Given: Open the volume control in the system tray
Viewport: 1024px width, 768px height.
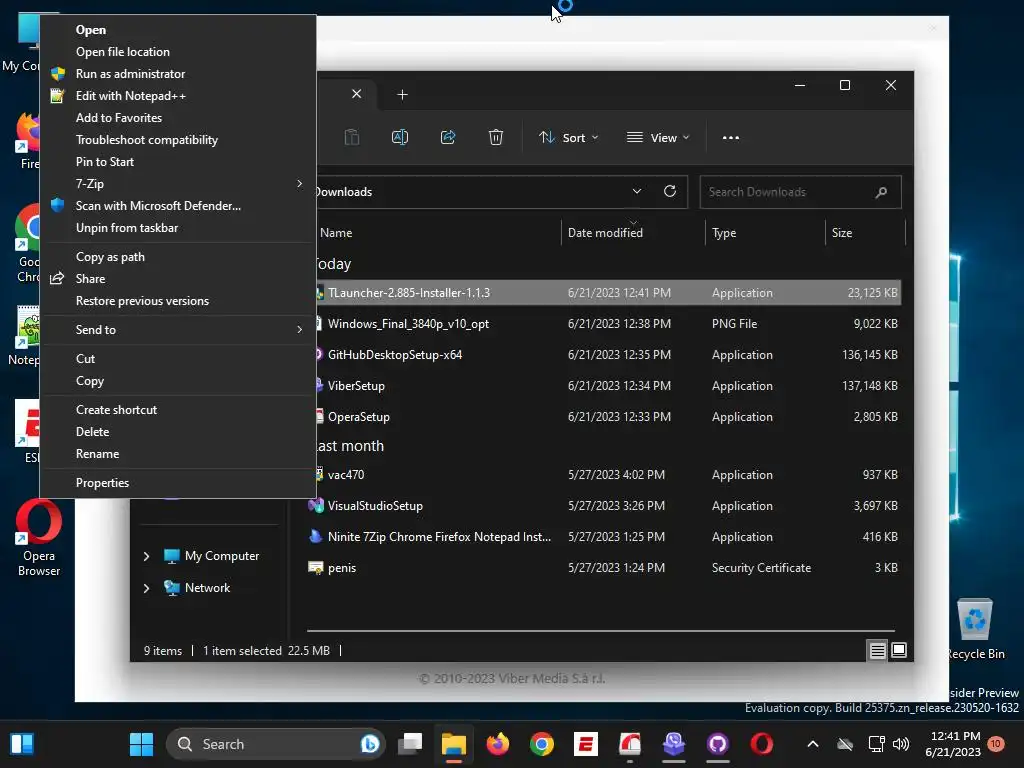Looking at the screenshot, I should (901, 744).
